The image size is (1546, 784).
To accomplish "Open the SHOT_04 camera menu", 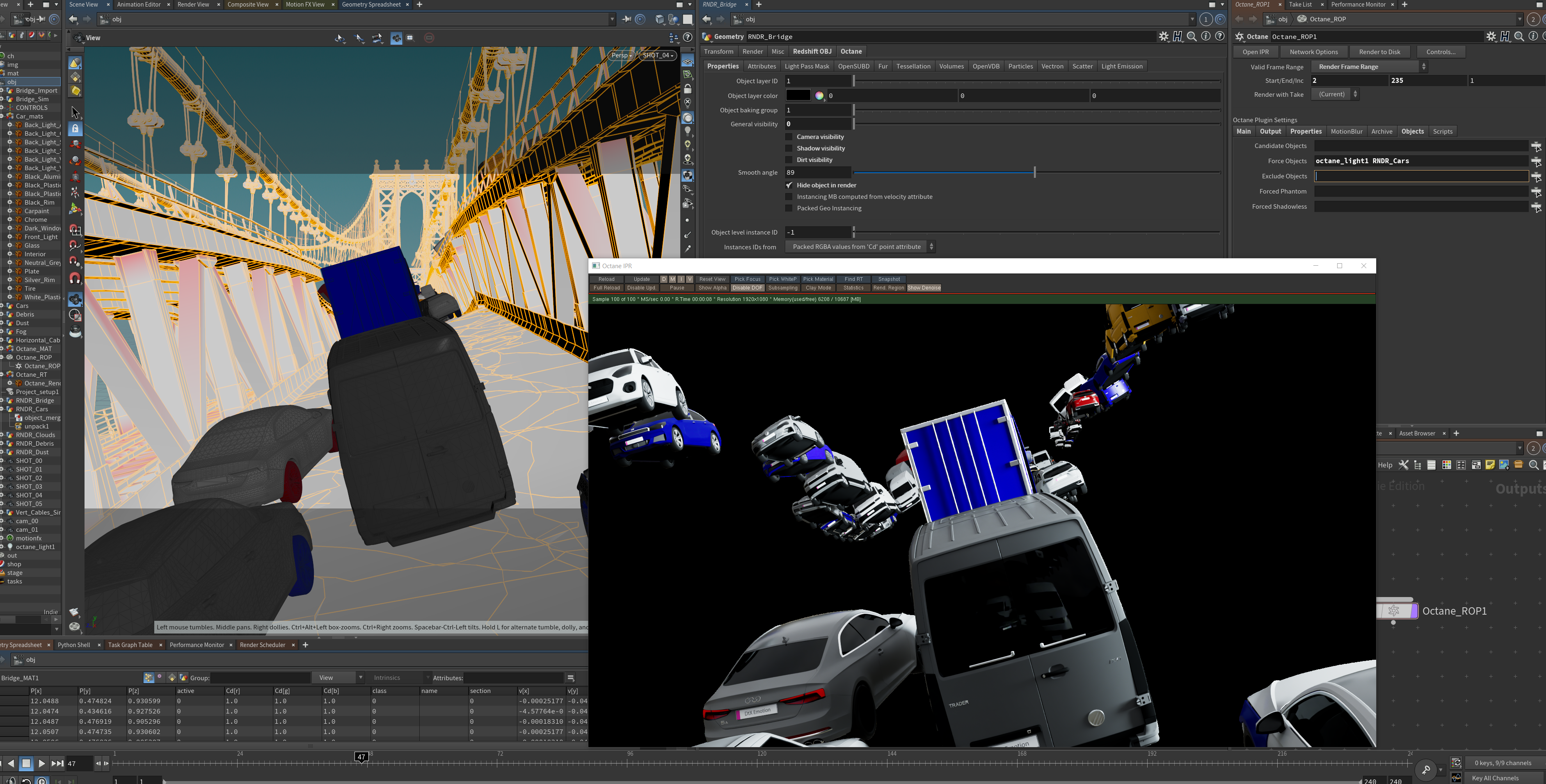I will (x=659, y=55).
